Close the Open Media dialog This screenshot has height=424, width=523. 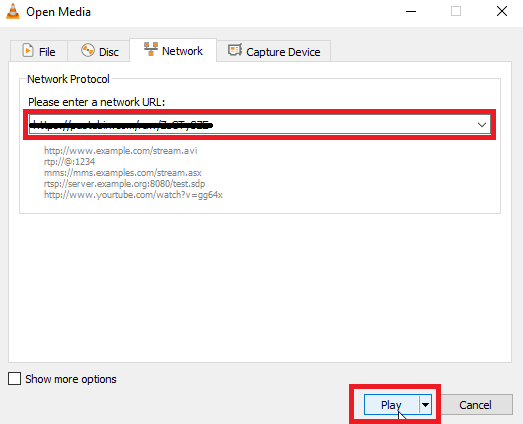point(502,11)
